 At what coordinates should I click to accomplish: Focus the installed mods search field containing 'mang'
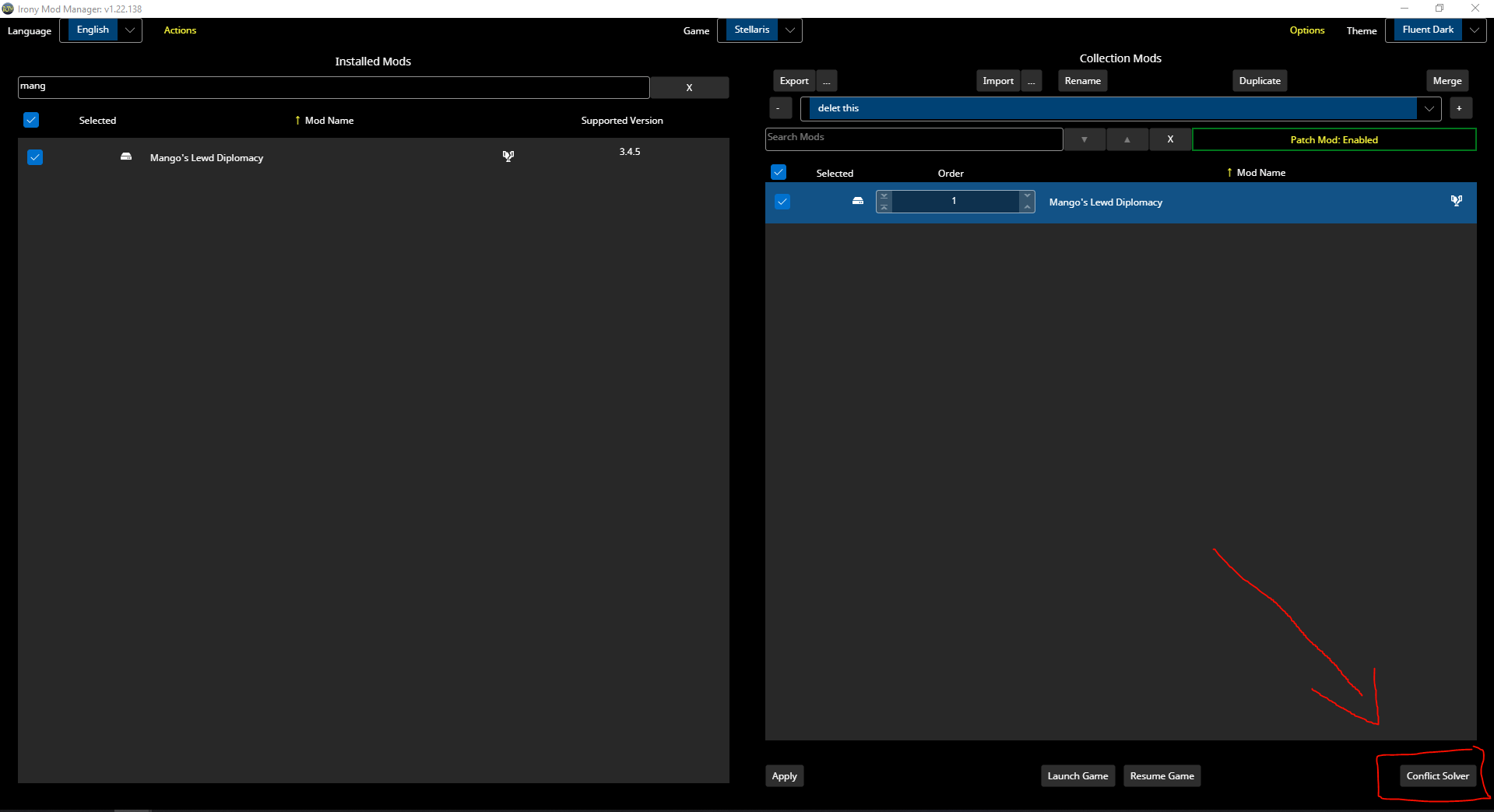click(x=333, y=87)
